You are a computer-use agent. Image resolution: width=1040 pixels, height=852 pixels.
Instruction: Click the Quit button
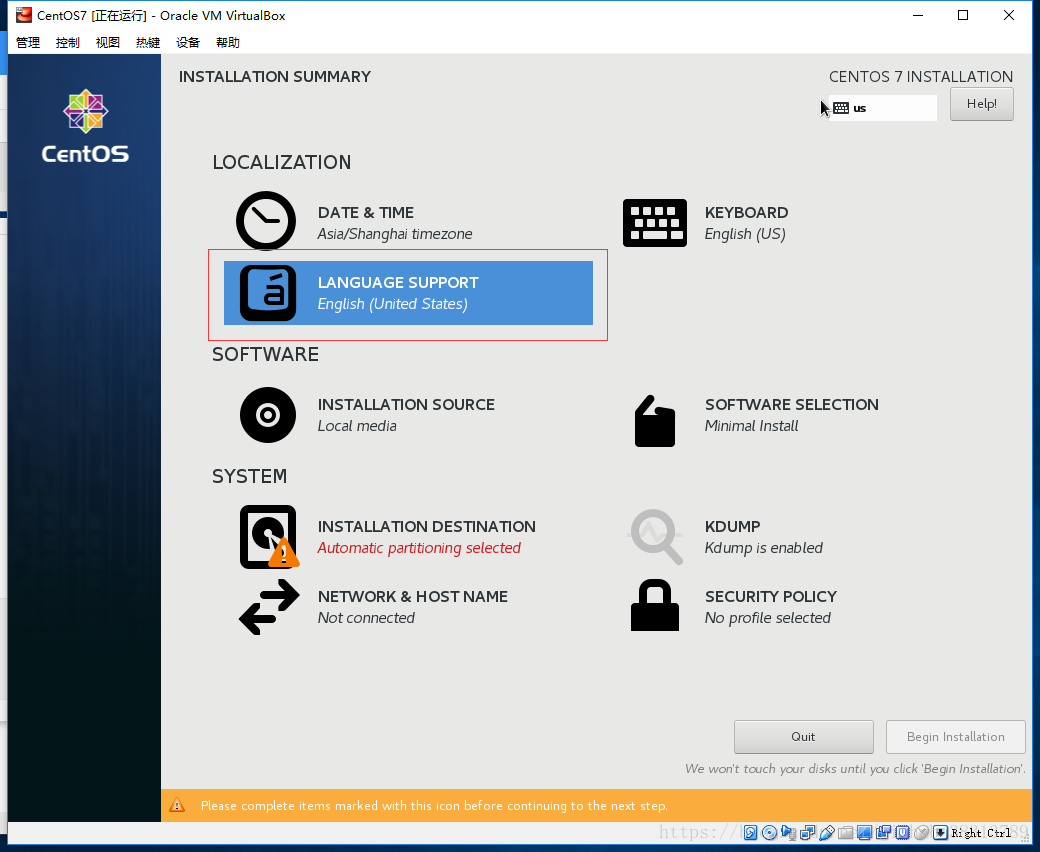pyautogui.click(x=803, y=737)
